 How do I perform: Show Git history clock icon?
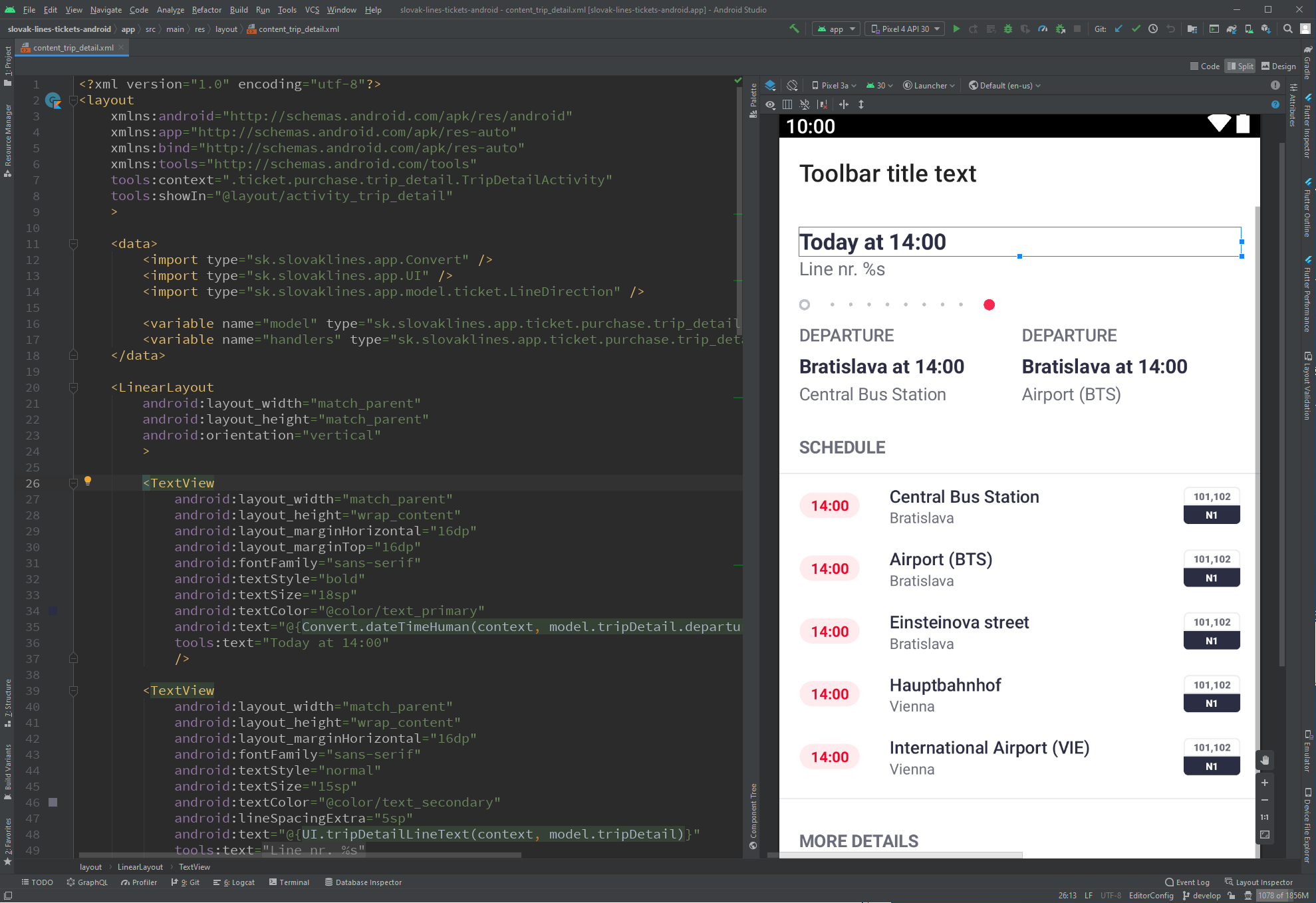click(1153, 29)
